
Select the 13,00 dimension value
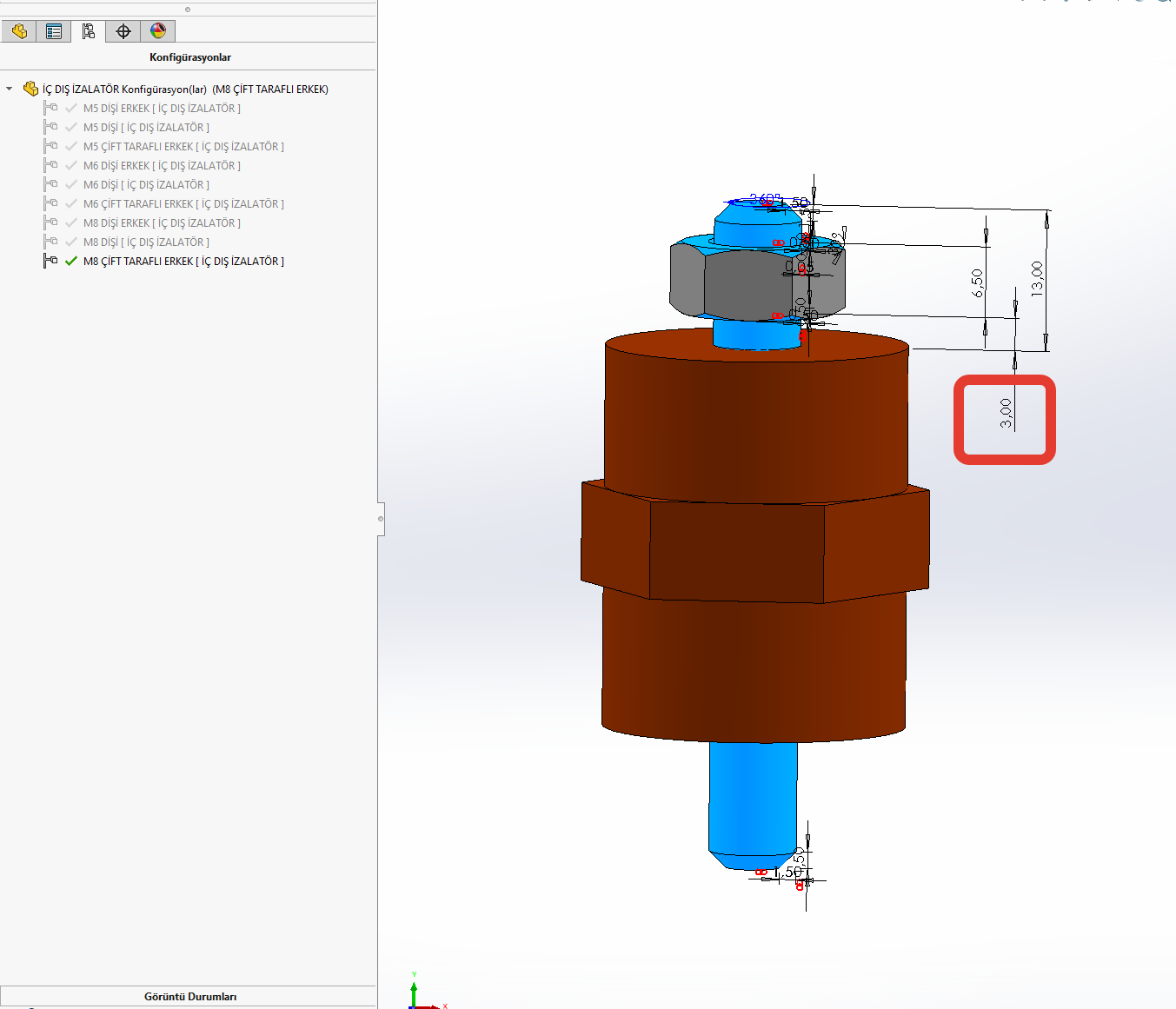[1037, 279]
